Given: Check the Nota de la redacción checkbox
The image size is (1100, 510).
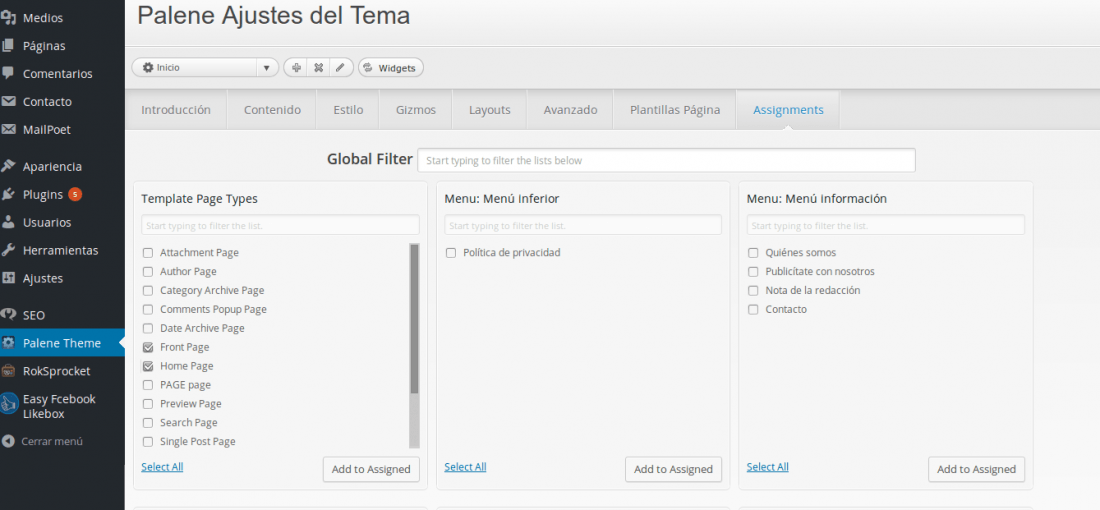Looking at the screenshot, I should [753, 290].
